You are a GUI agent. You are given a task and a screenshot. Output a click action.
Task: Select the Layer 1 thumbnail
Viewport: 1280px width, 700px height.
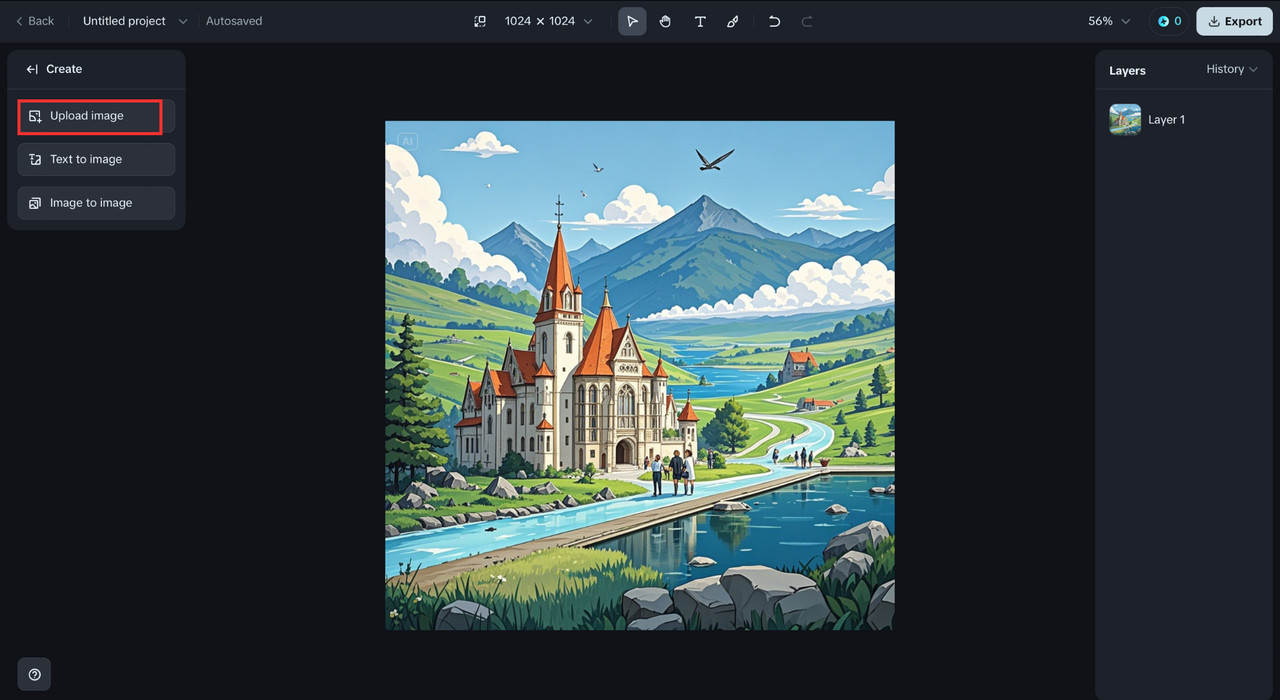click(1125, 119)
